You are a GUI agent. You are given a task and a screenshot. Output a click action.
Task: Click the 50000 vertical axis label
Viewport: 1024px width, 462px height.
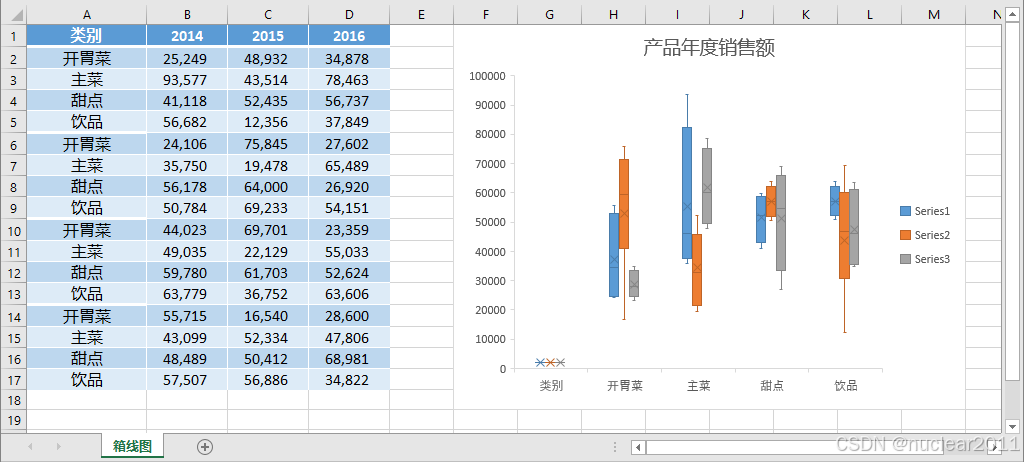click(x=490, y=222)
